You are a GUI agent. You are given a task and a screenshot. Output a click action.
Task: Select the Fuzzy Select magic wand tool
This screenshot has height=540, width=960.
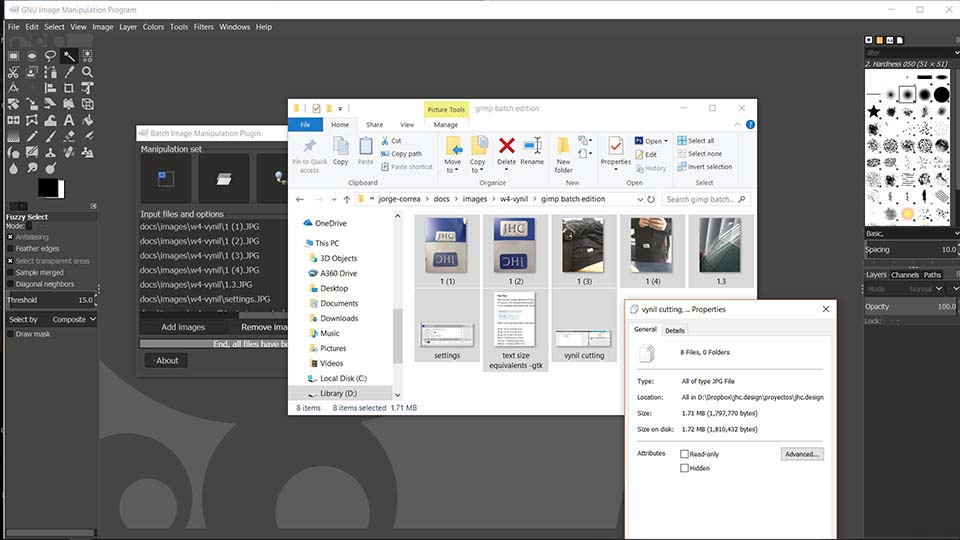pos(69,56)
